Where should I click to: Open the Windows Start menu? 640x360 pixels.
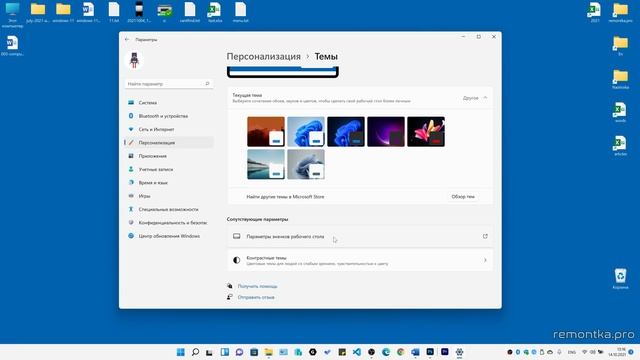[180, 352]
